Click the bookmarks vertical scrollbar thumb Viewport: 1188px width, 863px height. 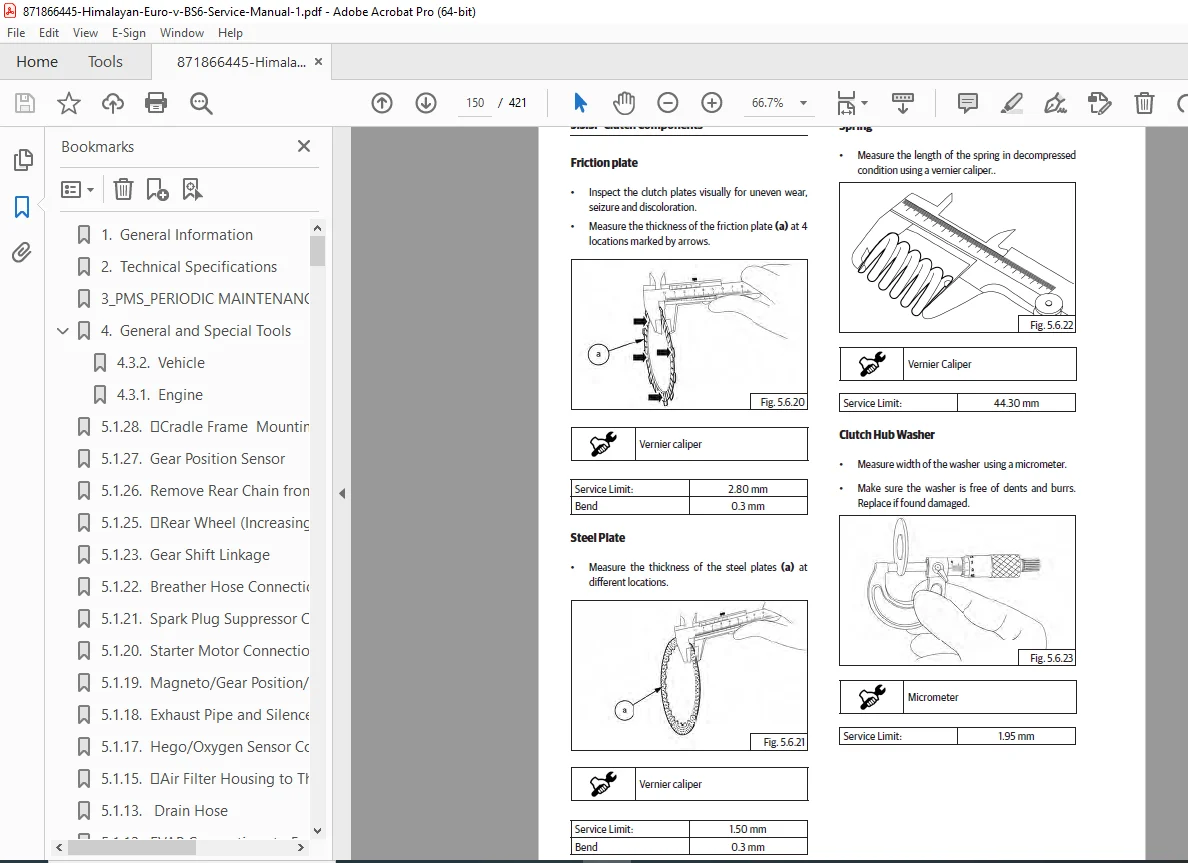point(317,251)
